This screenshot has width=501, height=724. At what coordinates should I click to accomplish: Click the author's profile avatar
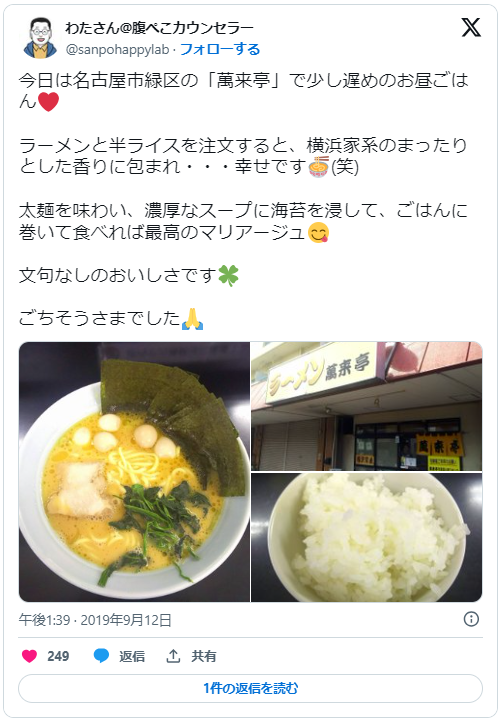point(41,38)
